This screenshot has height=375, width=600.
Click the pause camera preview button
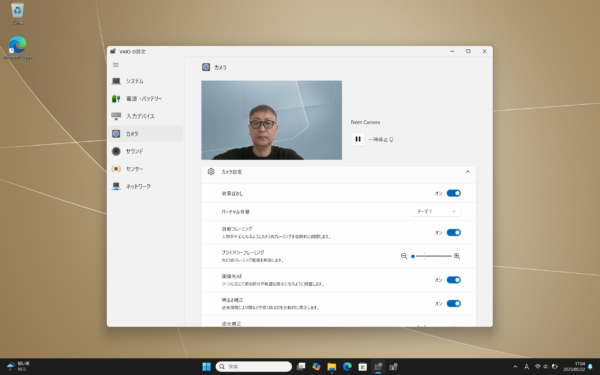pyautogui.click(x=358, y=139)
